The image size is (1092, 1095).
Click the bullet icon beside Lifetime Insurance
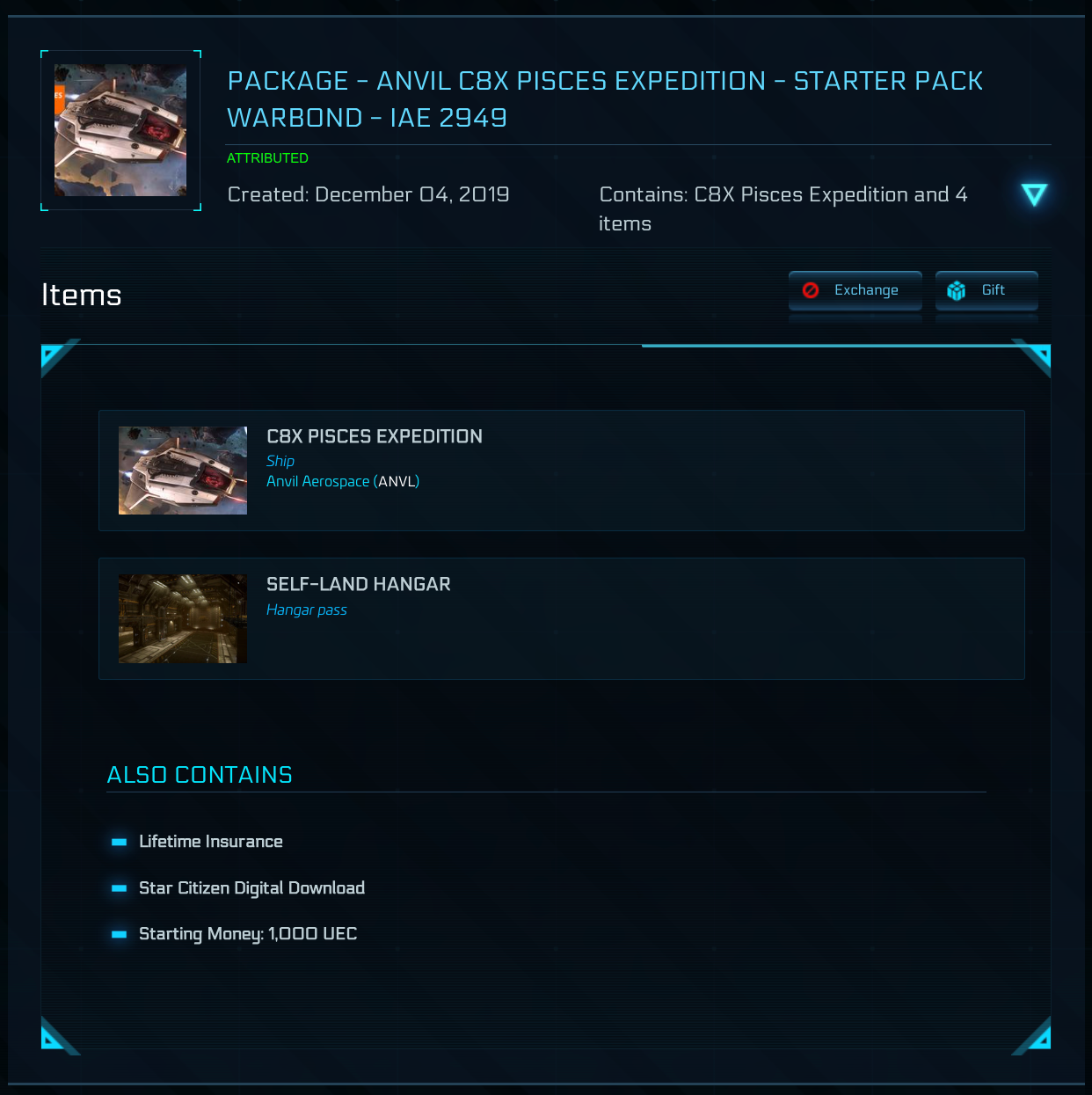(x=120, y=842)
